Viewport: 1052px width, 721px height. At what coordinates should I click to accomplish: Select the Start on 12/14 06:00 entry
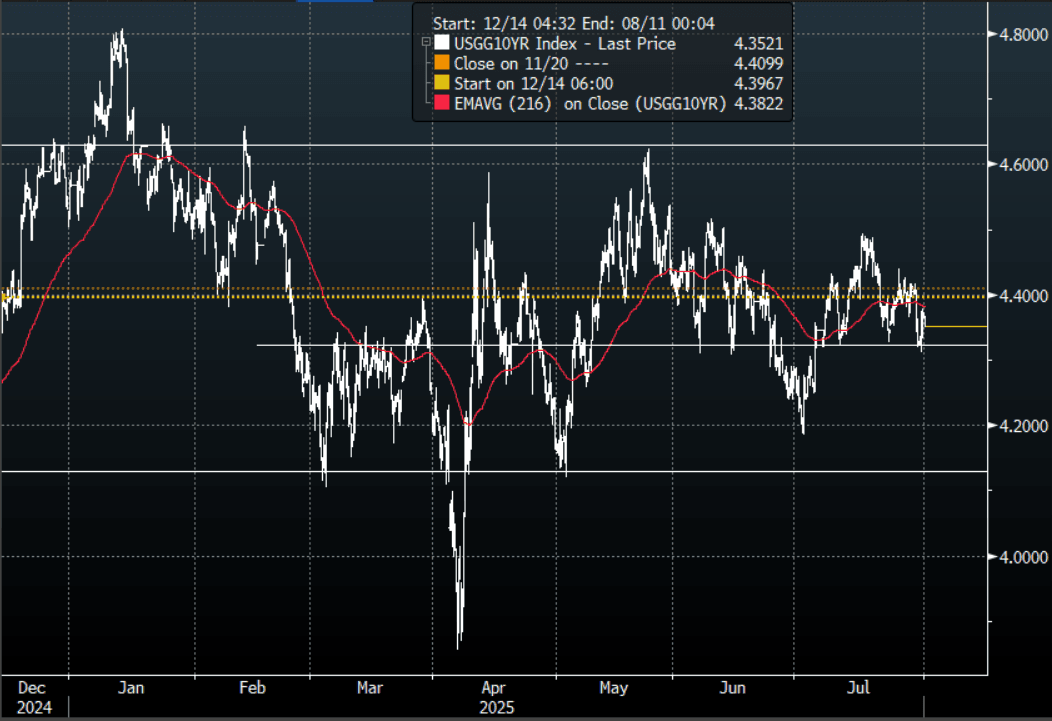533,83
